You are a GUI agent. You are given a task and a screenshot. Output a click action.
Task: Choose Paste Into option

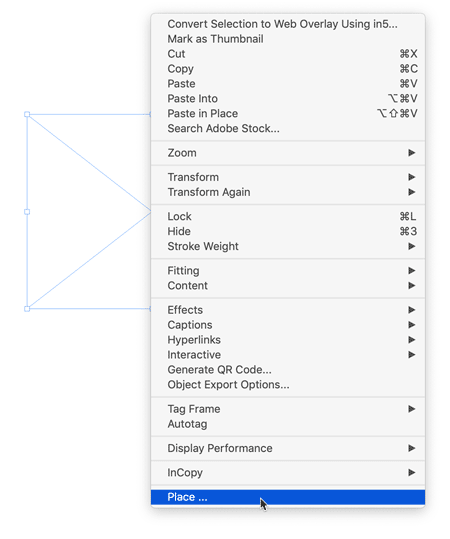(x=288, y=99)
